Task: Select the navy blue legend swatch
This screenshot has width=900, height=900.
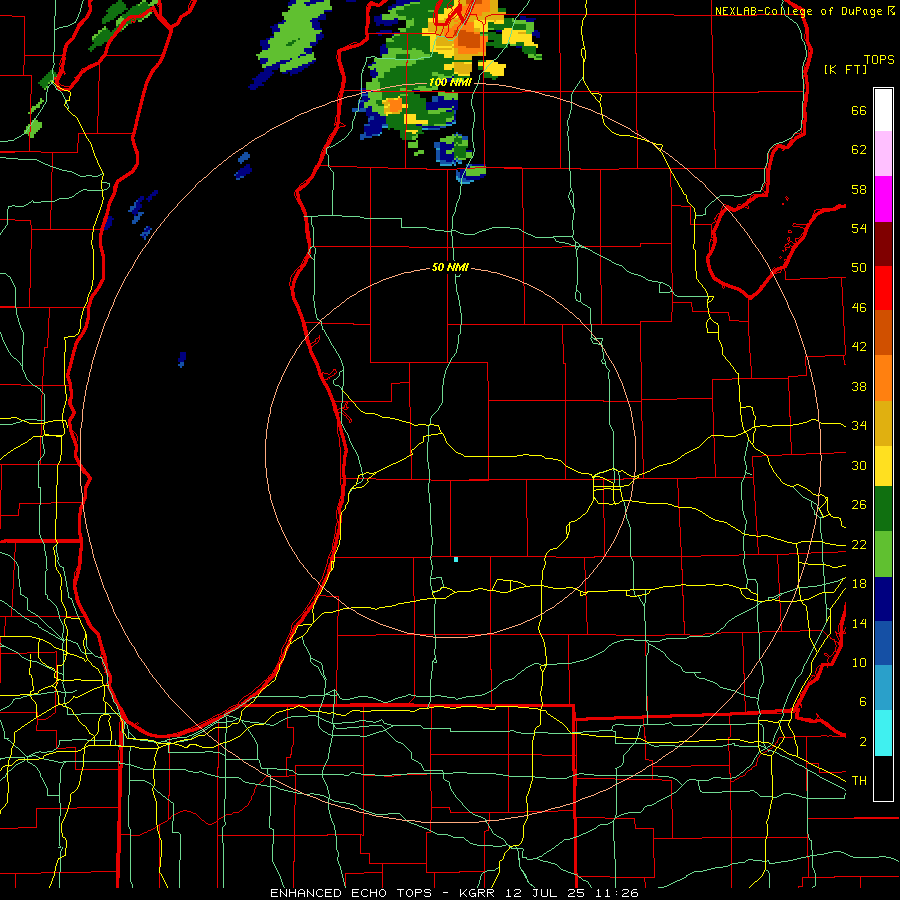Action: (883, 599)
